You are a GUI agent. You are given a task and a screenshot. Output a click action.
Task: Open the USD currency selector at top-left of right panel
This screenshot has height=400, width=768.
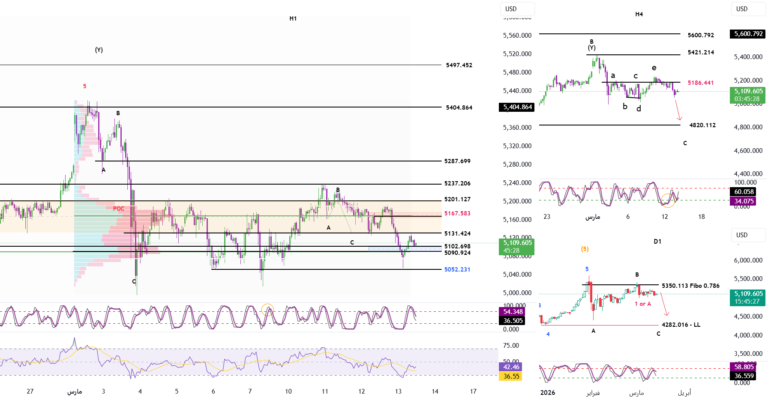point(512,10)
